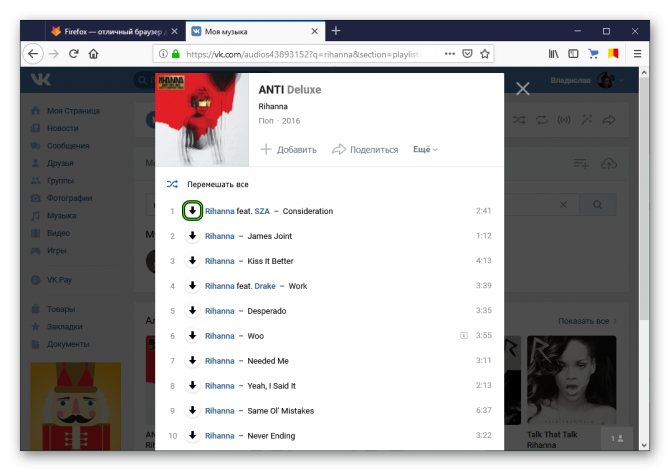Screen dimensions: 670x471
Task: Close the Firefox отличный браузер tab
Action: coord(174,32)
